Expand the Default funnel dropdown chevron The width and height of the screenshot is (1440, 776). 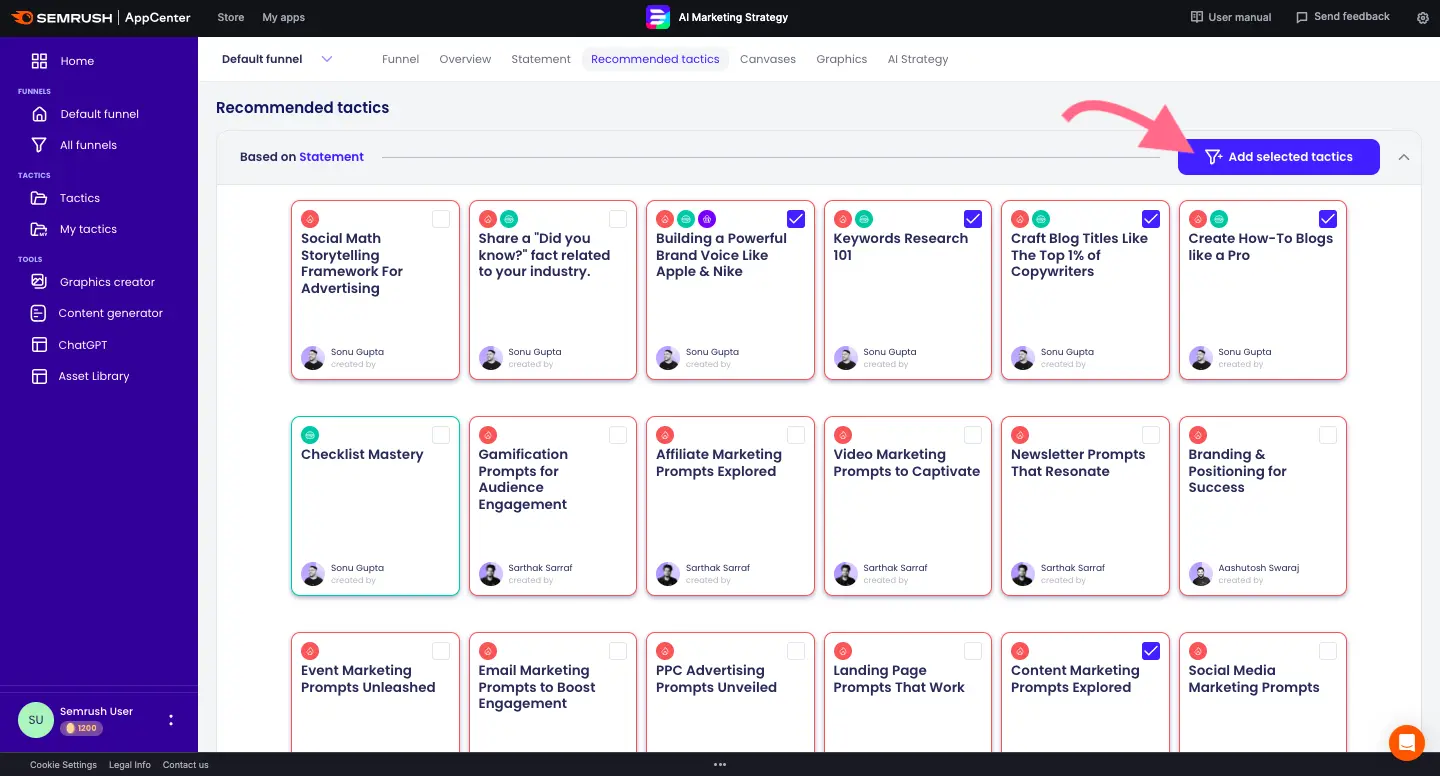pos(327,59)
